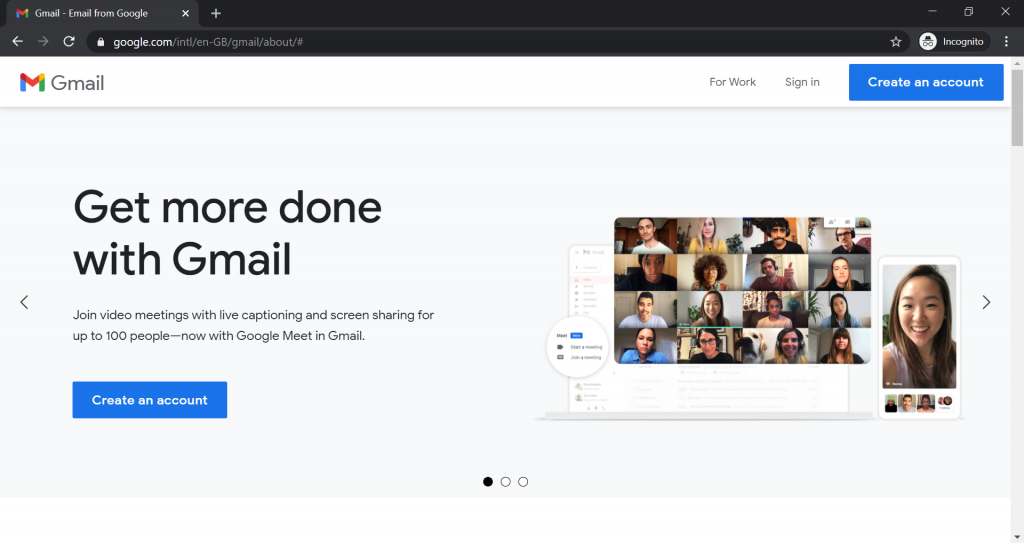Click the scrollbar up arrow
This screenshot has height=543, width=1024.
(1017, 63)
